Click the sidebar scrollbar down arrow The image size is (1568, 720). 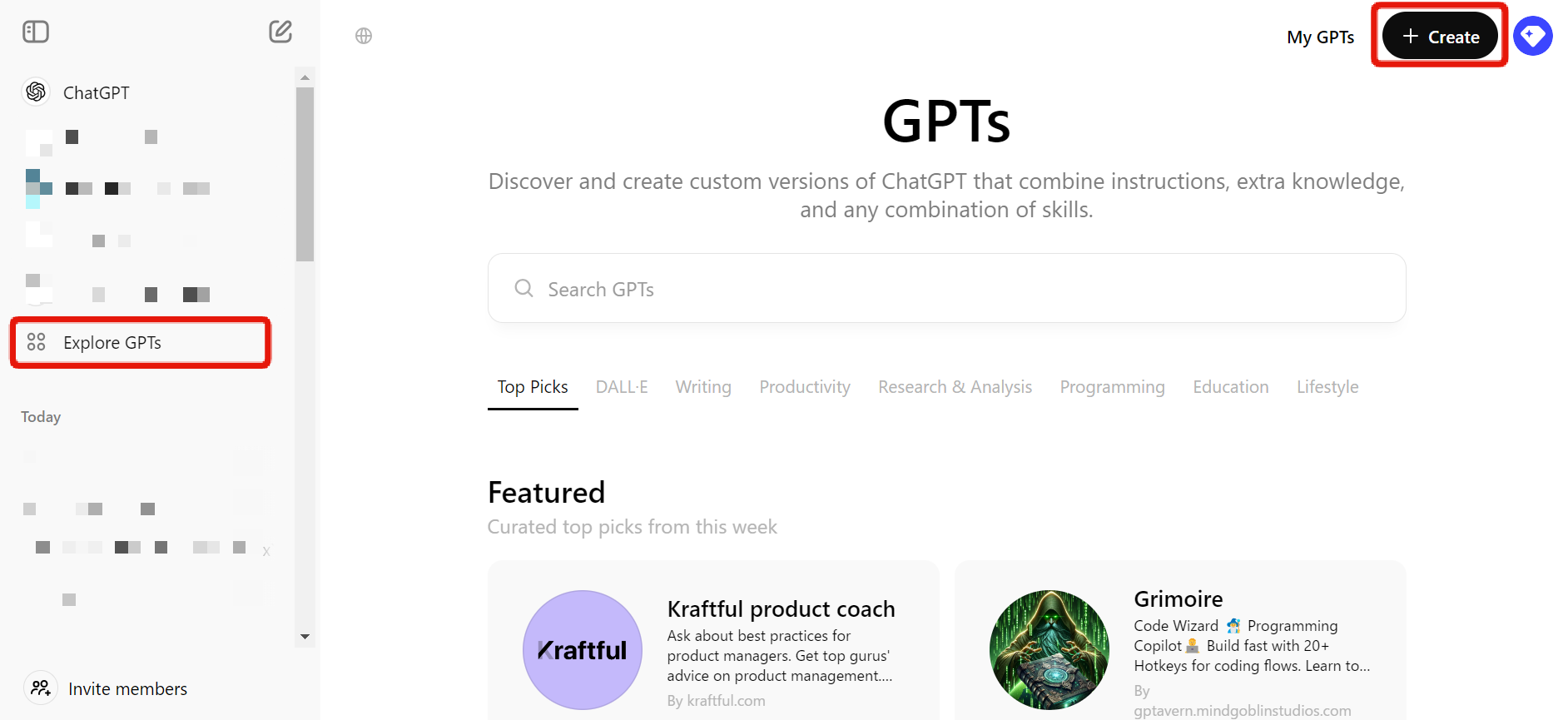point(305,637)
